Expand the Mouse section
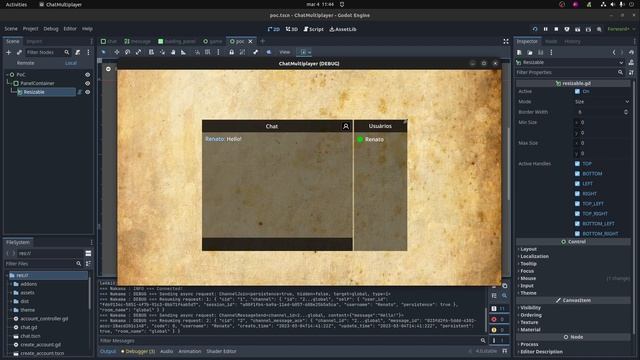Viewport: 640px width, 360px height. click(528, 278)
